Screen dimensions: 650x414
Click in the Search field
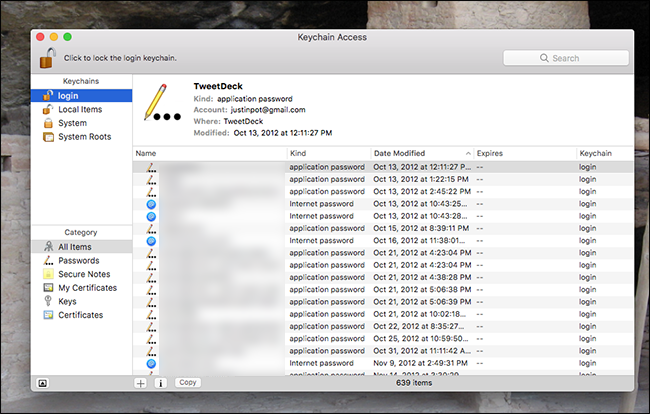(x=566, y=58)
